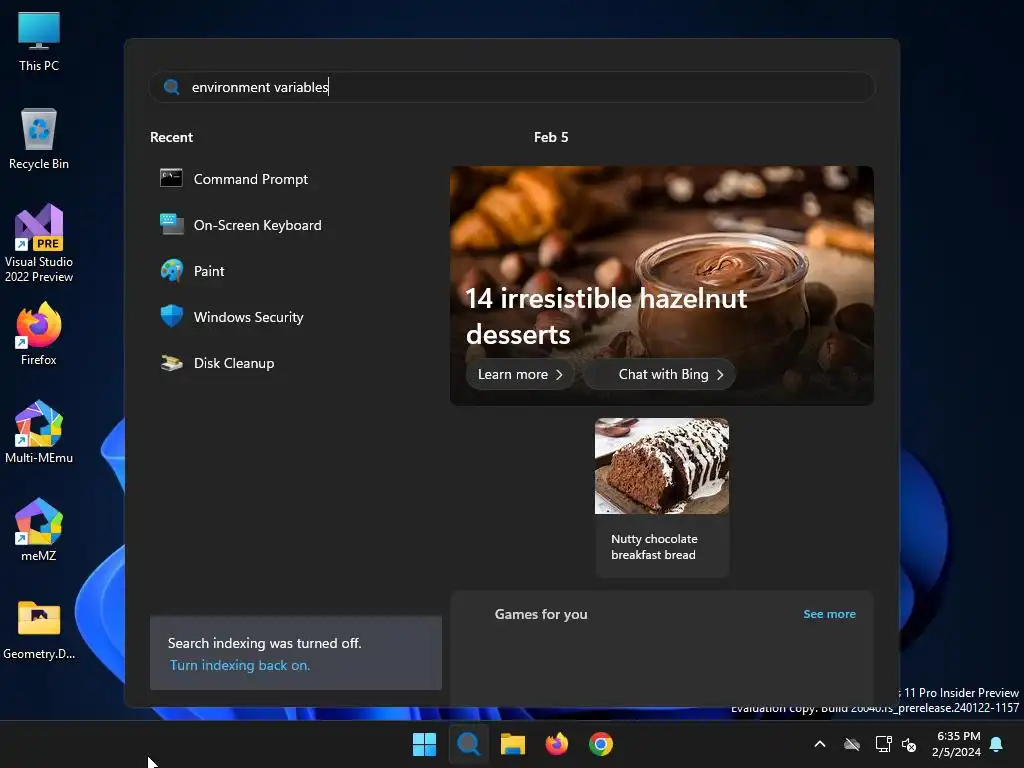Open Multi-MEmu desktop shortcut
This screenshot has width=1024, height=768.
click(x=39, y=432)
